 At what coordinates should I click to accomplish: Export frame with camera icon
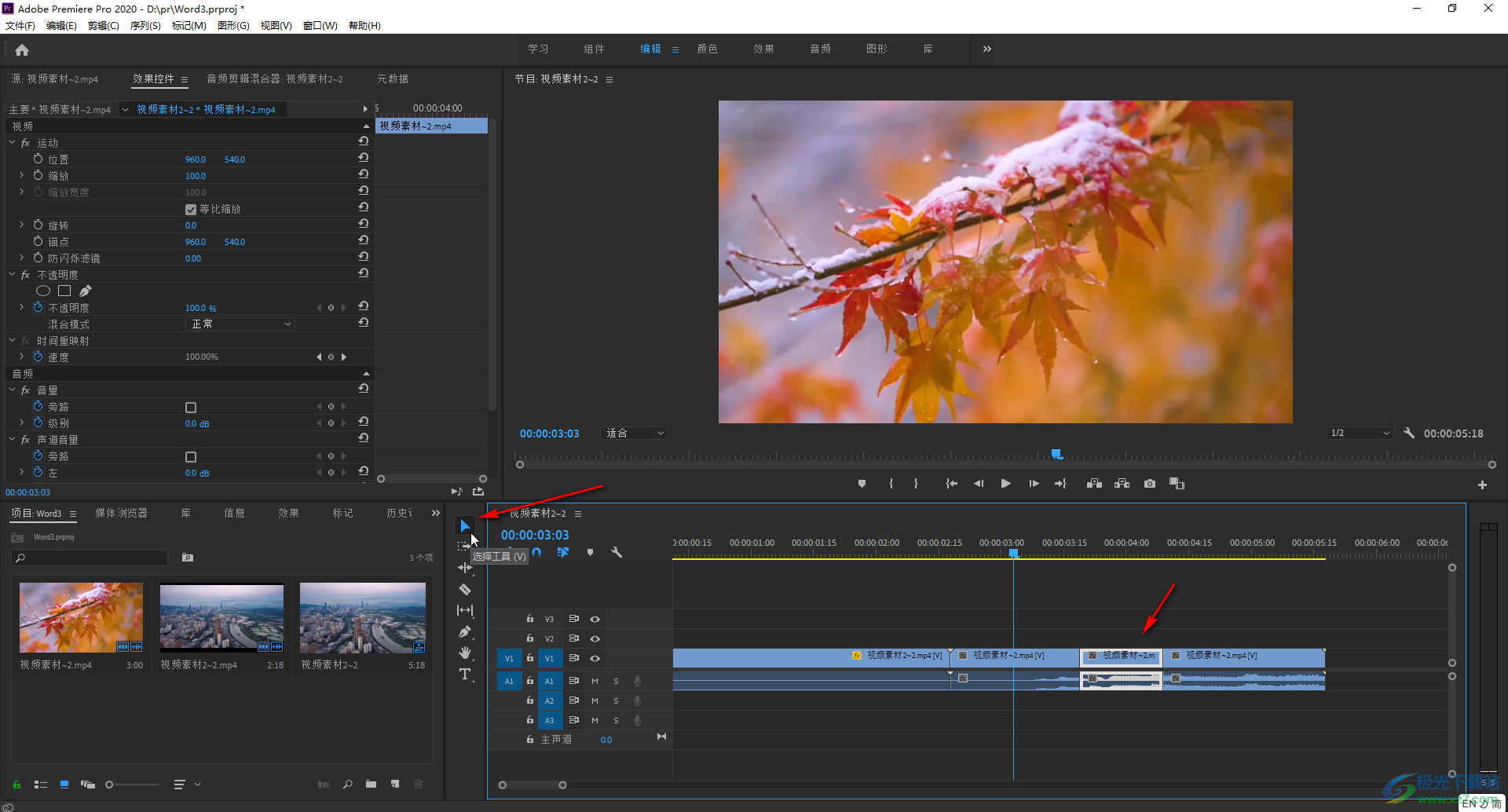1150,484
